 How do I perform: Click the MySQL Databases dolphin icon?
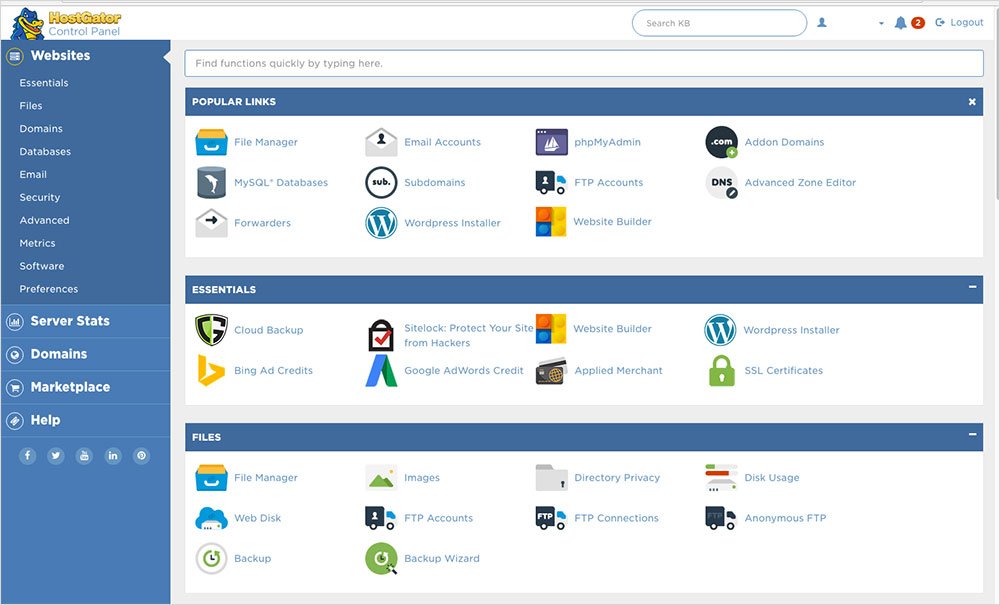pos(211,183)
